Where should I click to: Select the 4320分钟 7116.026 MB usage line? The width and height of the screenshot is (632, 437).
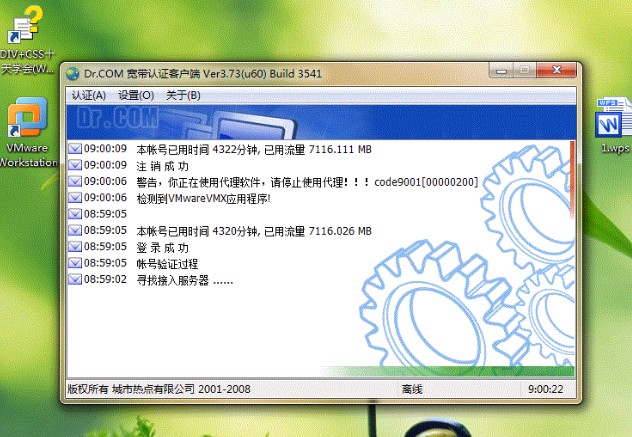pyautogui.click(x=254, y=231)
